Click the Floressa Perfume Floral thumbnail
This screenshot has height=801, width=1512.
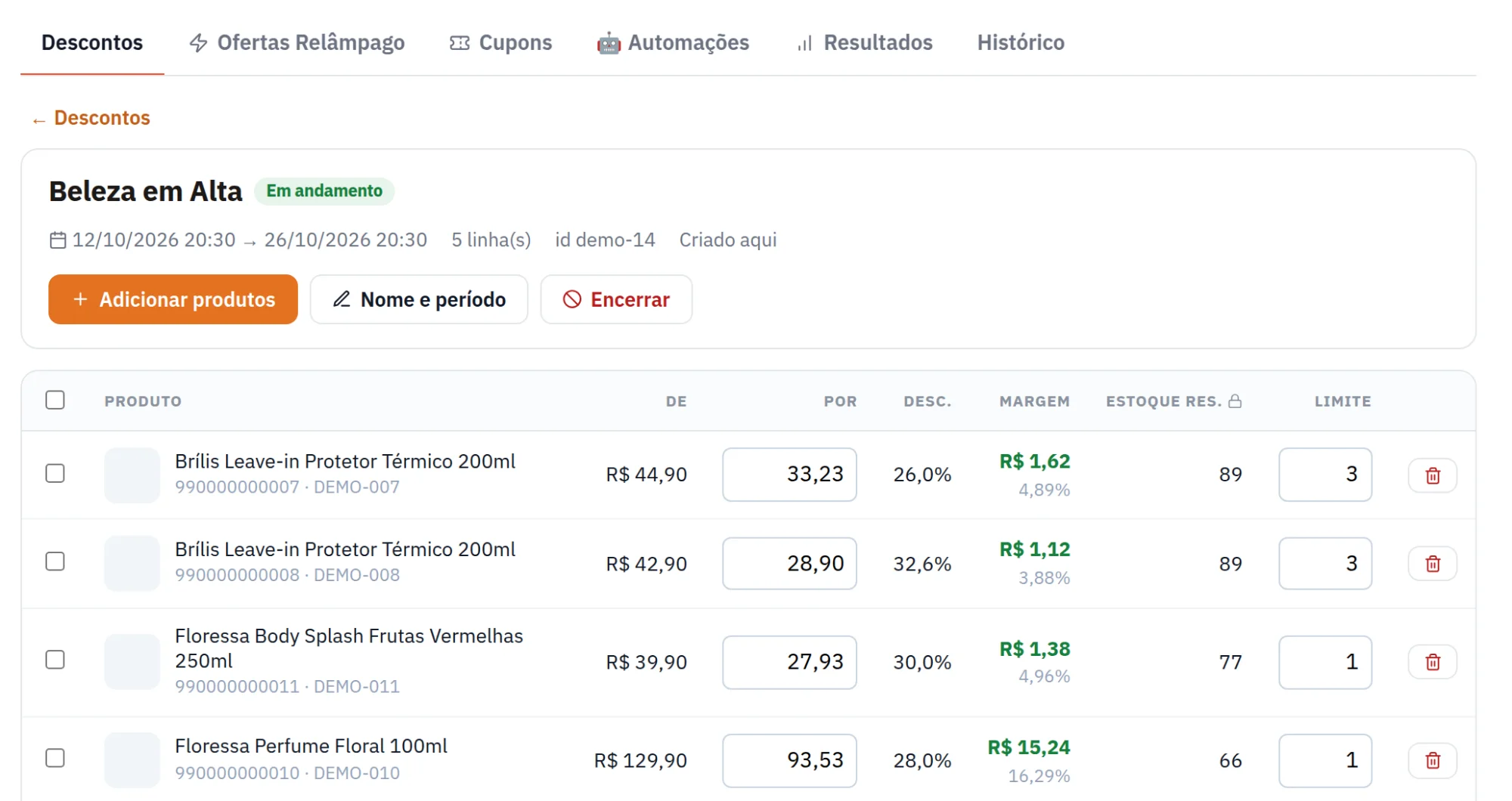click(x=132, y=760)
